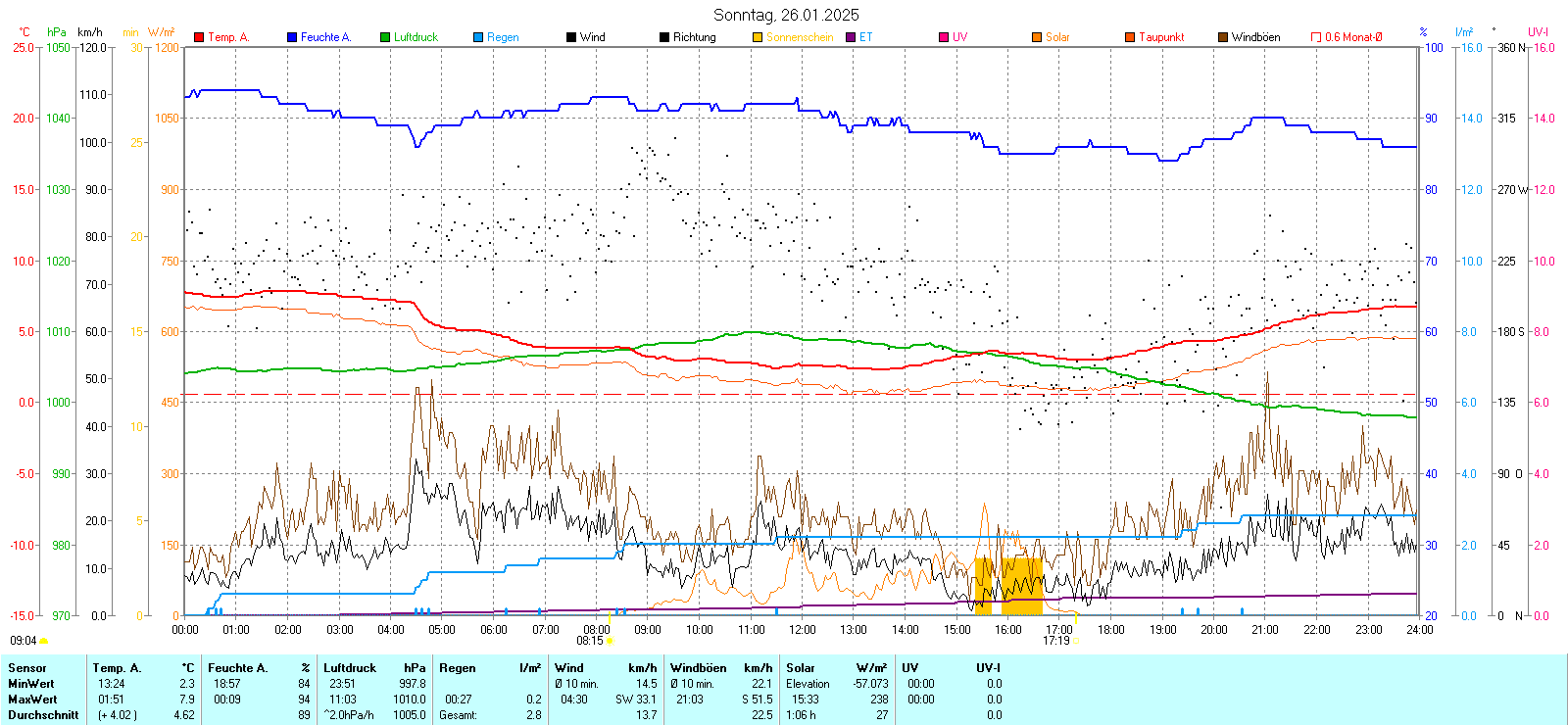1568x725 pixels.
Task: Click the green Luftdruck legend square
Action: pos(385,37)
